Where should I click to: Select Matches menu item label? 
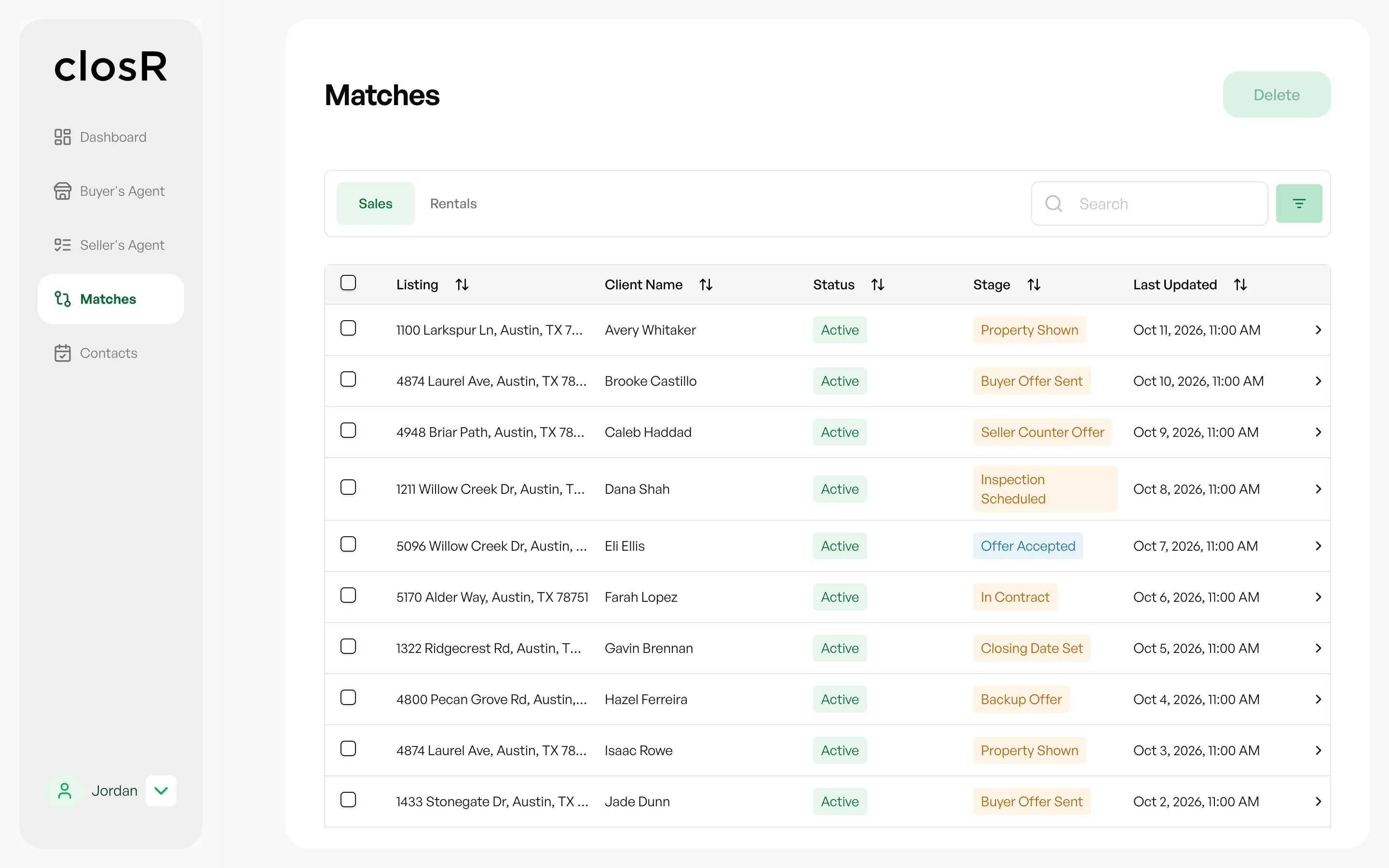click(x=108, y=299)
